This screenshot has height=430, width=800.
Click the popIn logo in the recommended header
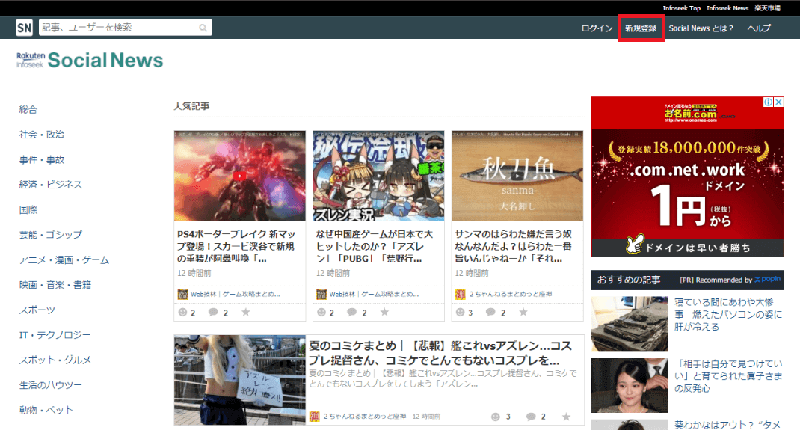(x=767, y=279)
